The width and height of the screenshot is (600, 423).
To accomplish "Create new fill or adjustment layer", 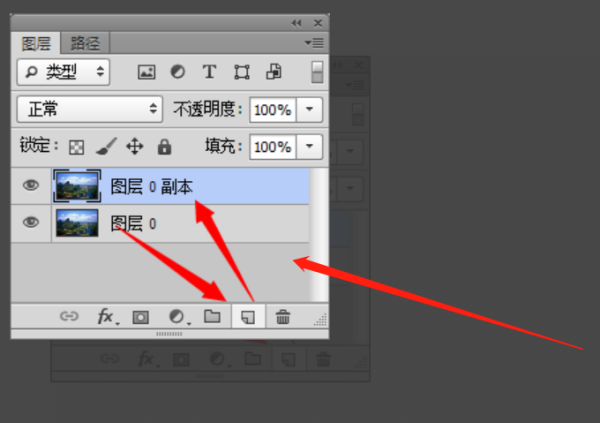I will tap(178, 317).
